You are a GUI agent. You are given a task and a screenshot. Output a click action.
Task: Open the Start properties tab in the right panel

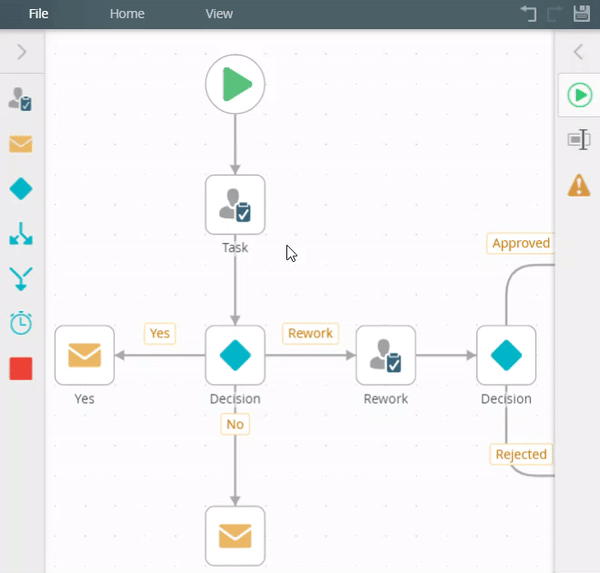pos(579,95)
